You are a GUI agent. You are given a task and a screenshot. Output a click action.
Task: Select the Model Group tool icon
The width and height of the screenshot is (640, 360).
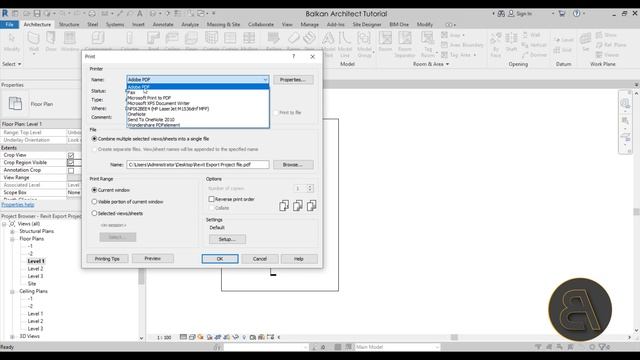pos(364,39)
